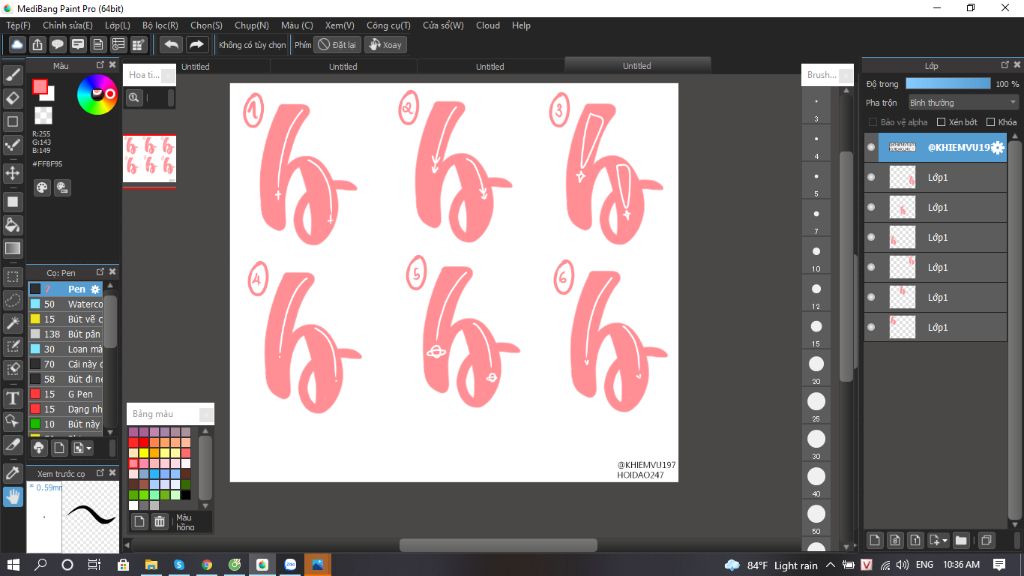Open Windows notification center icon

[999, 565]
